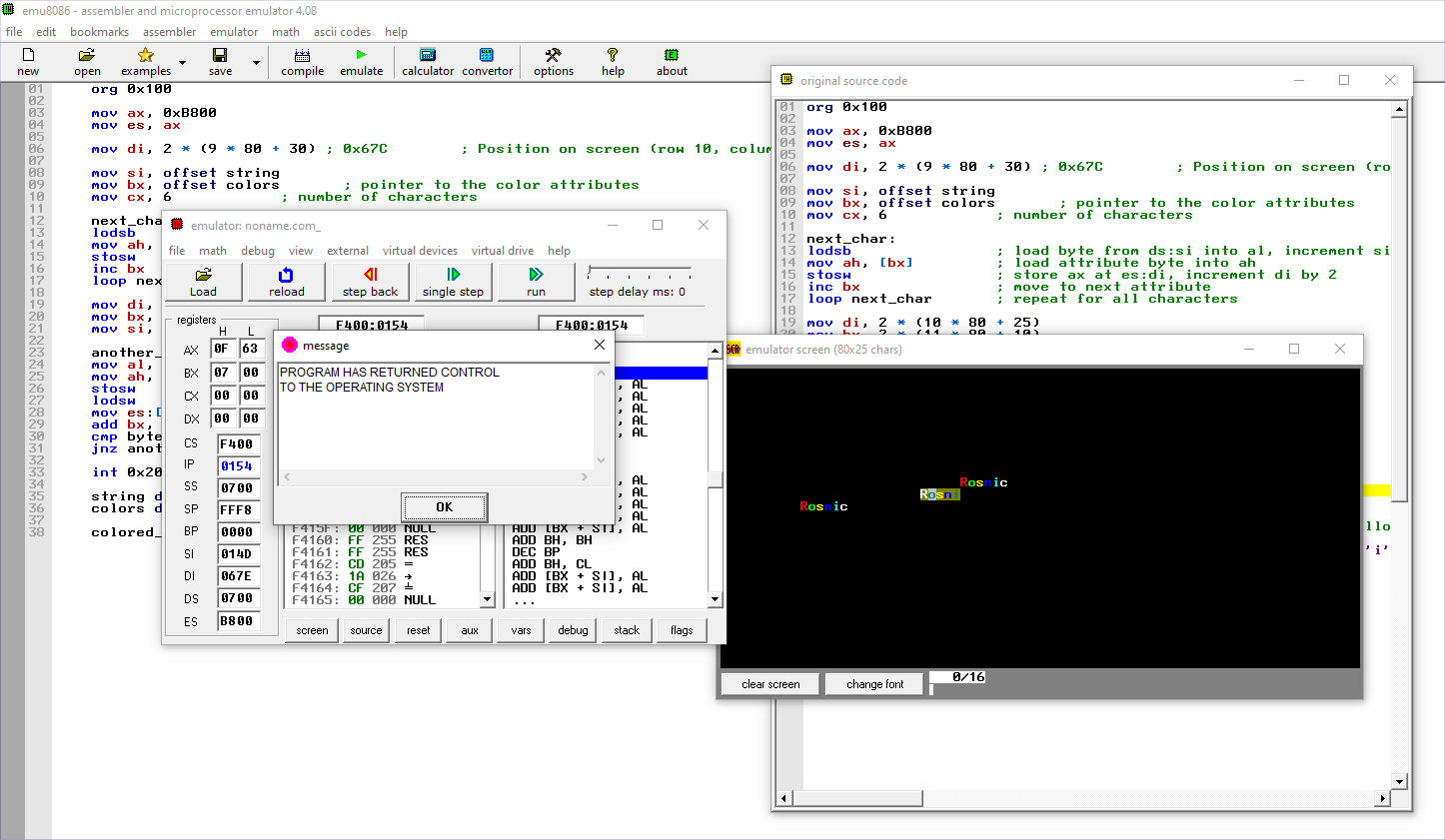This screenshot has height=840, width=1445.
Task: Reload the program in emulator
Action: 286,282
